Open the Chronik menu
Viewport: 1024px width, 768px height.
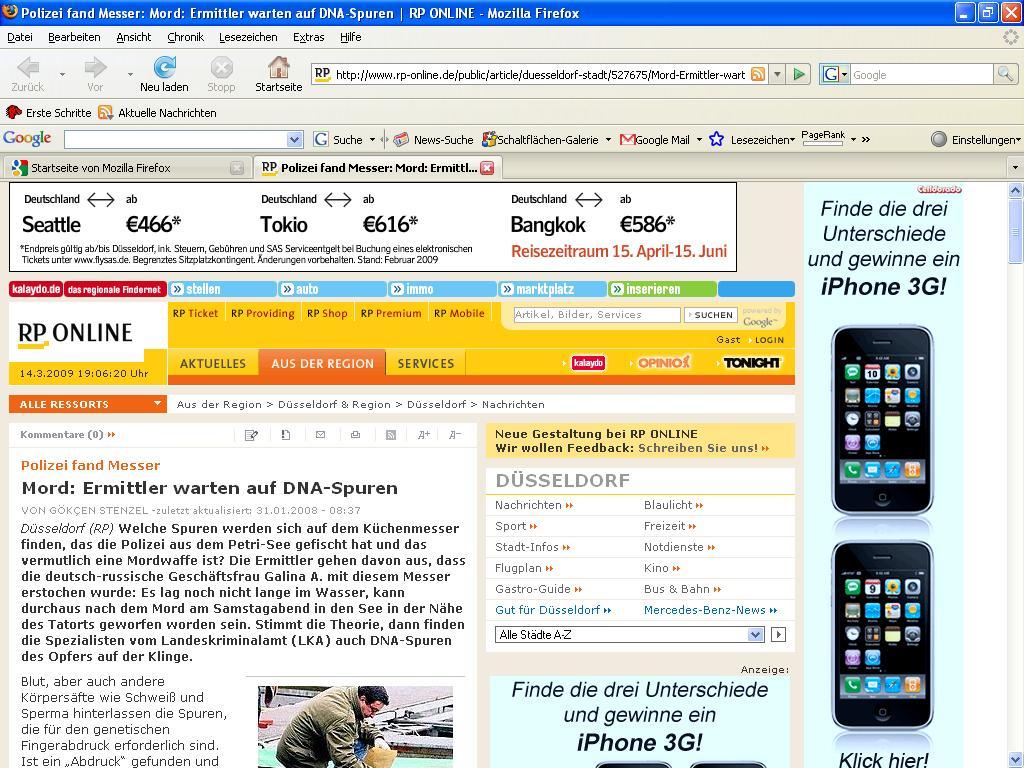pos(185,37)
